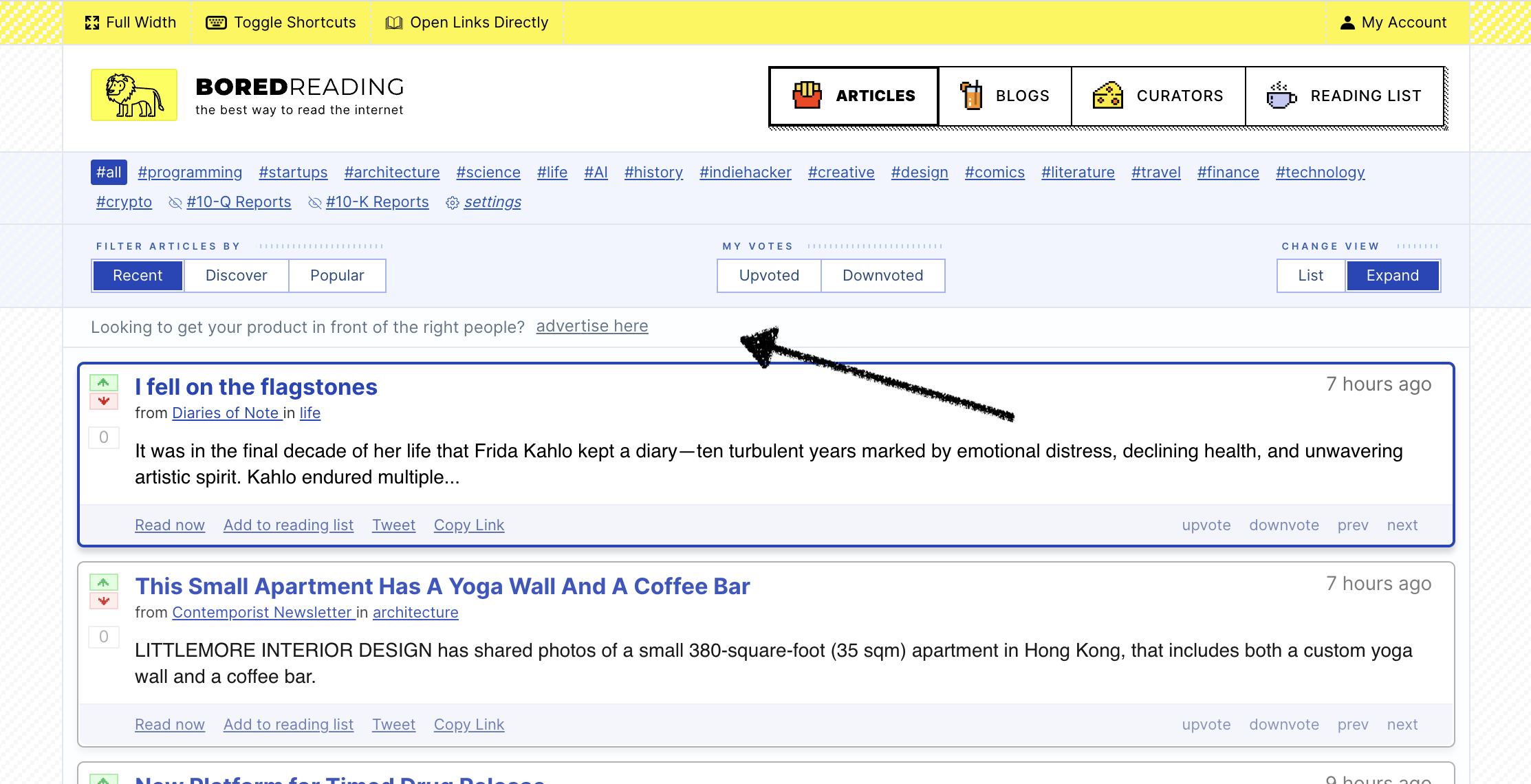Screen dimensions: 1531x784
Task: Select the Articles tab
Action: [854, 96]
